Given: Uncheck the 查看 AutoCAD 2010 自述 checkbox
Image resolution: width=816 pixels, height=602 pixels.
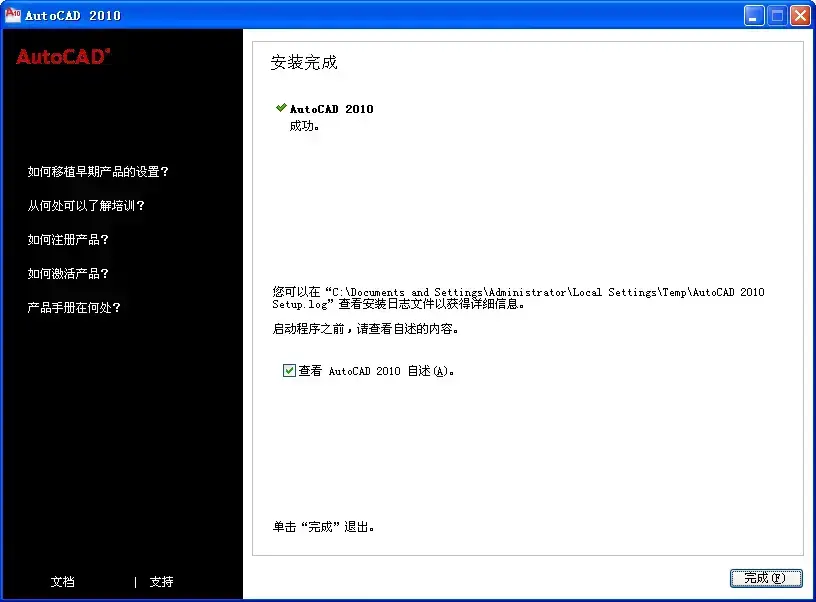Looking at the screenshot, I should coord(289,370).
